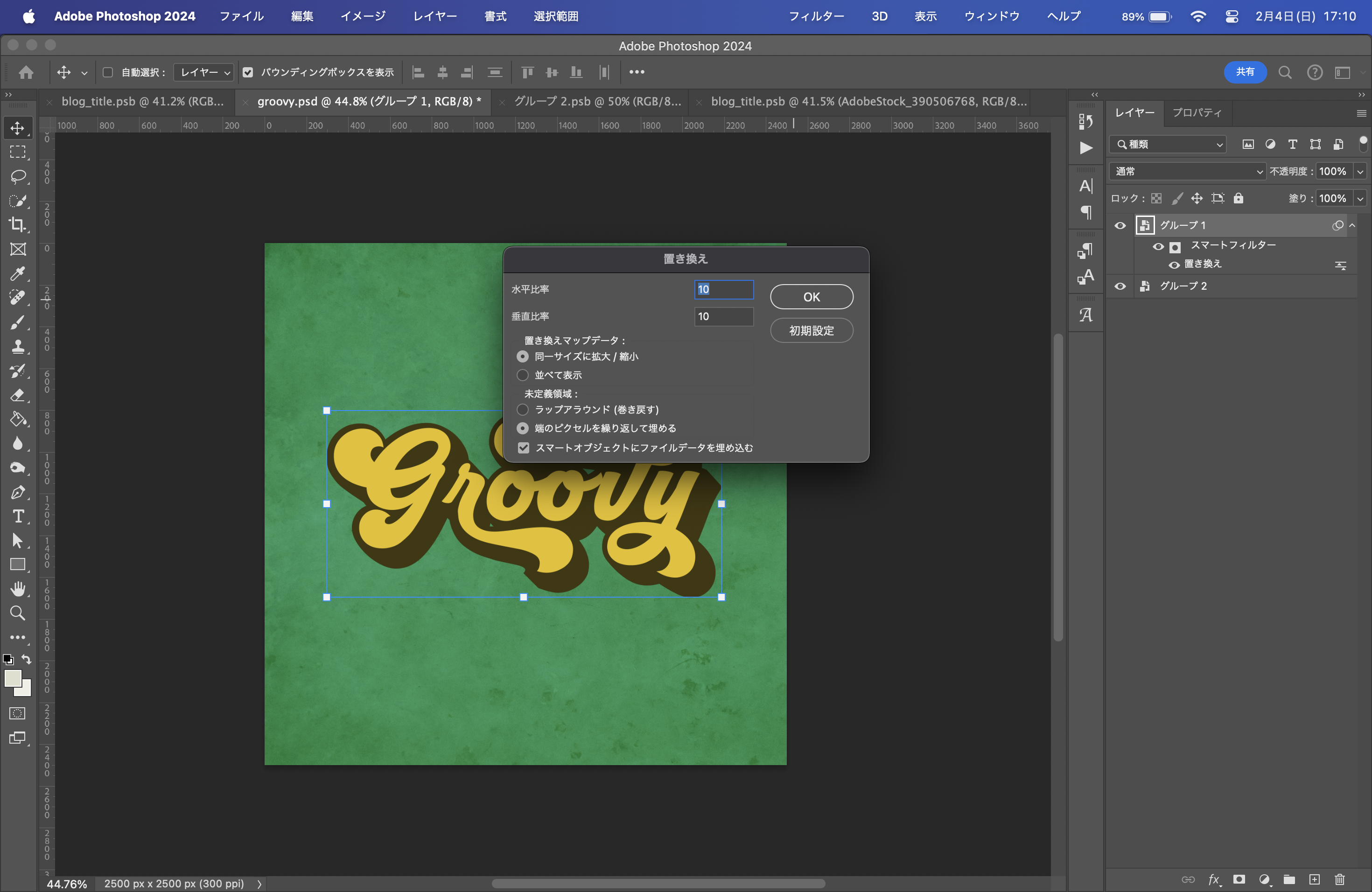
Task: Select 並べて表示 radio option
Action: coord(522,375)
